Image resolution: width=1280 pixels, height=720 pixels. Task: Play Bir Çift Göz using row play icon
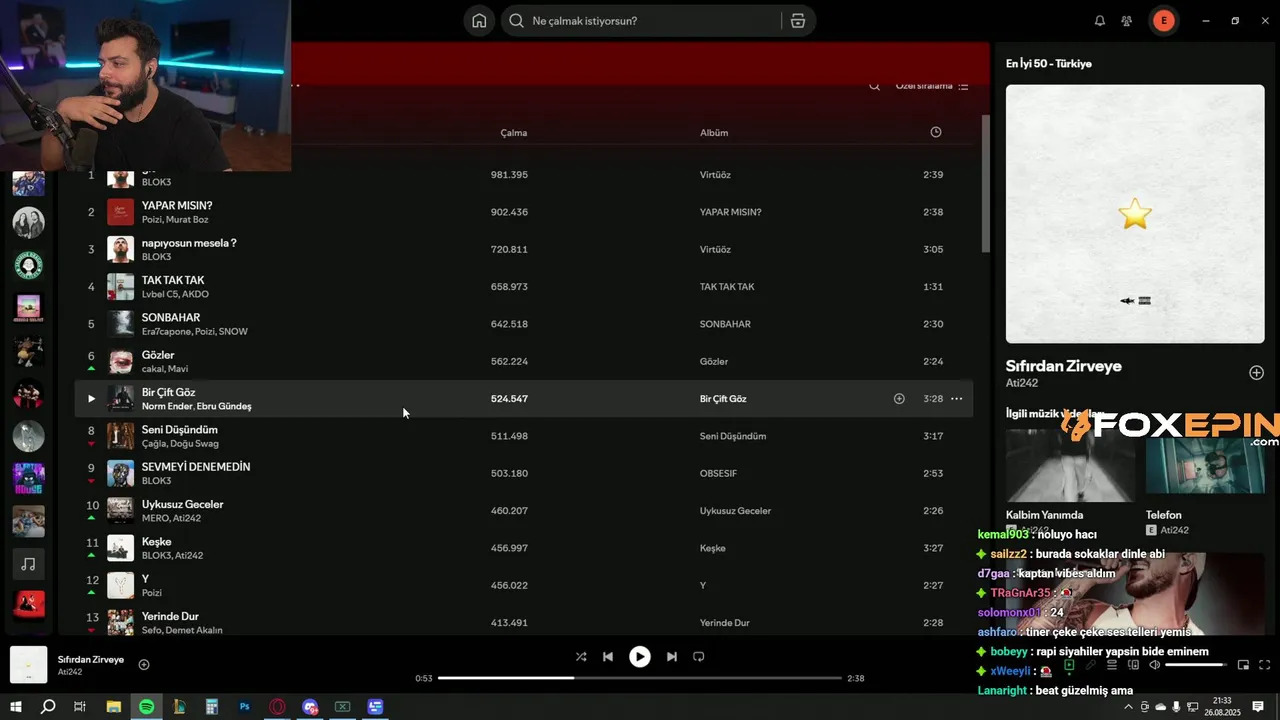[91, 399]
